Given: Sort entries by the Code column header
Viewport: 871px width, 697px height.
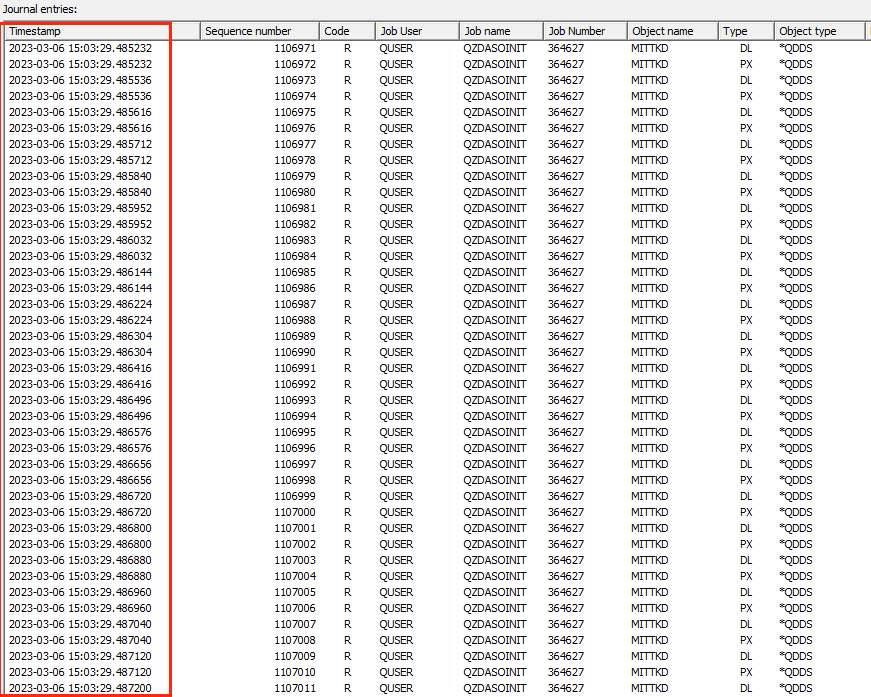Looking at the screenshot, I should [x=347, y=31].
